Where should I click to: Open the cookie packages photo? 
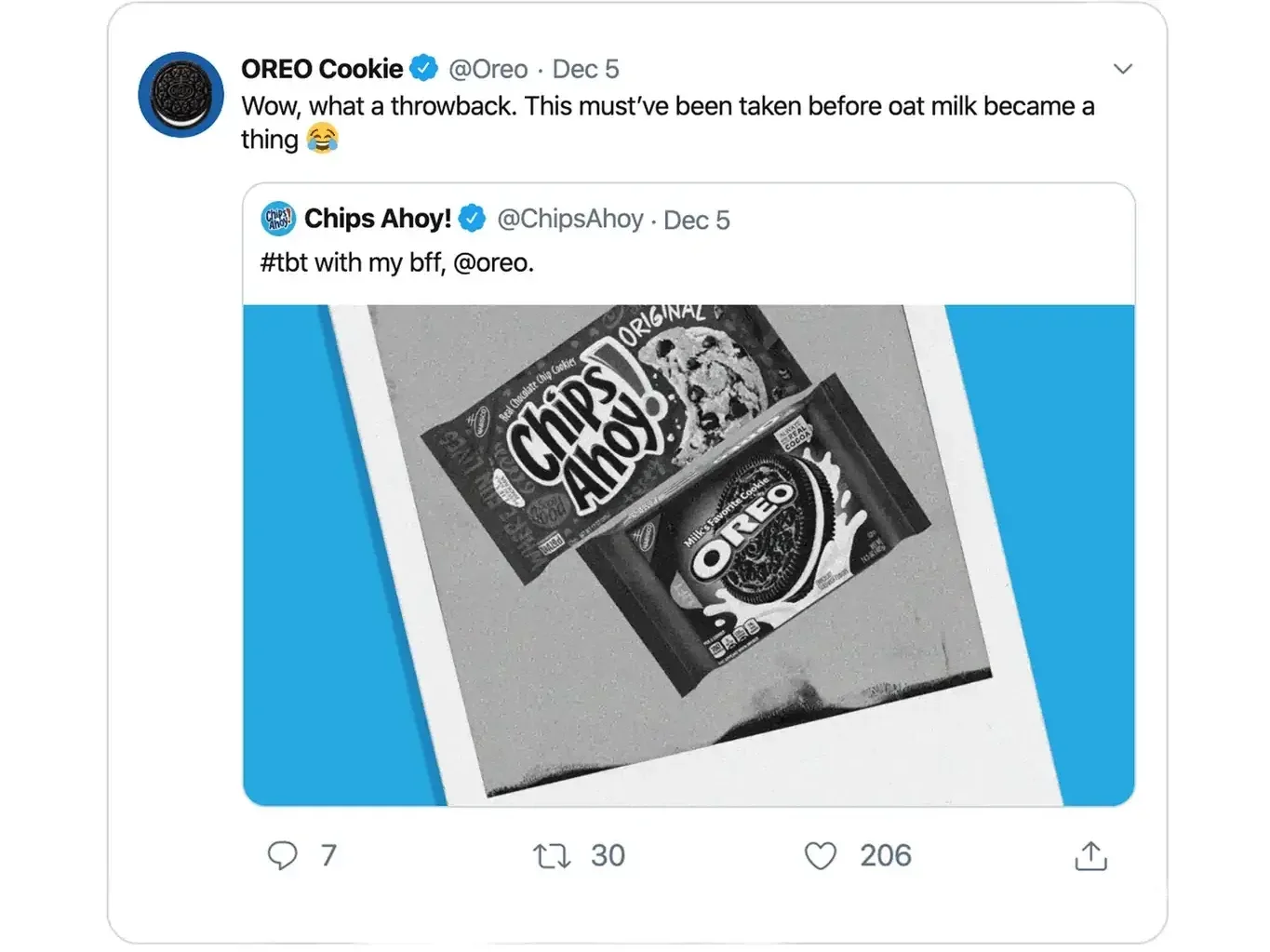click(688, 555)
